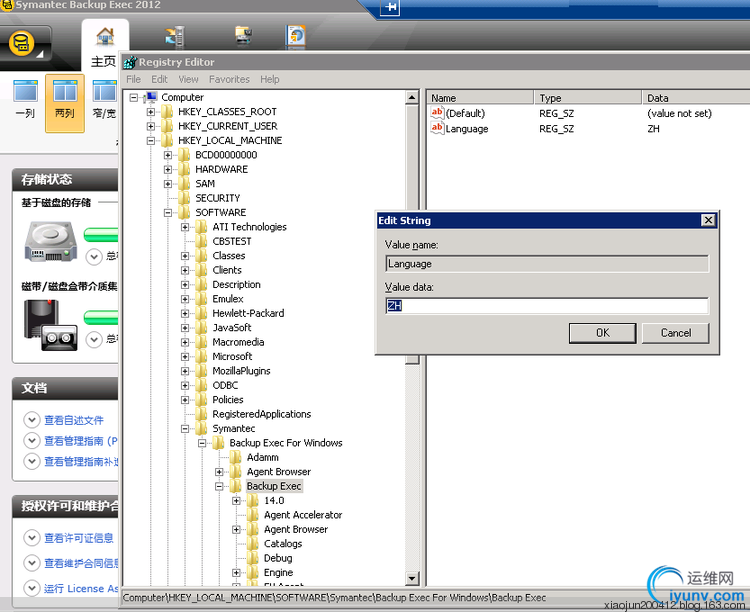
Task: Click folder icon of Symantec key
Action: click(201, 429)
